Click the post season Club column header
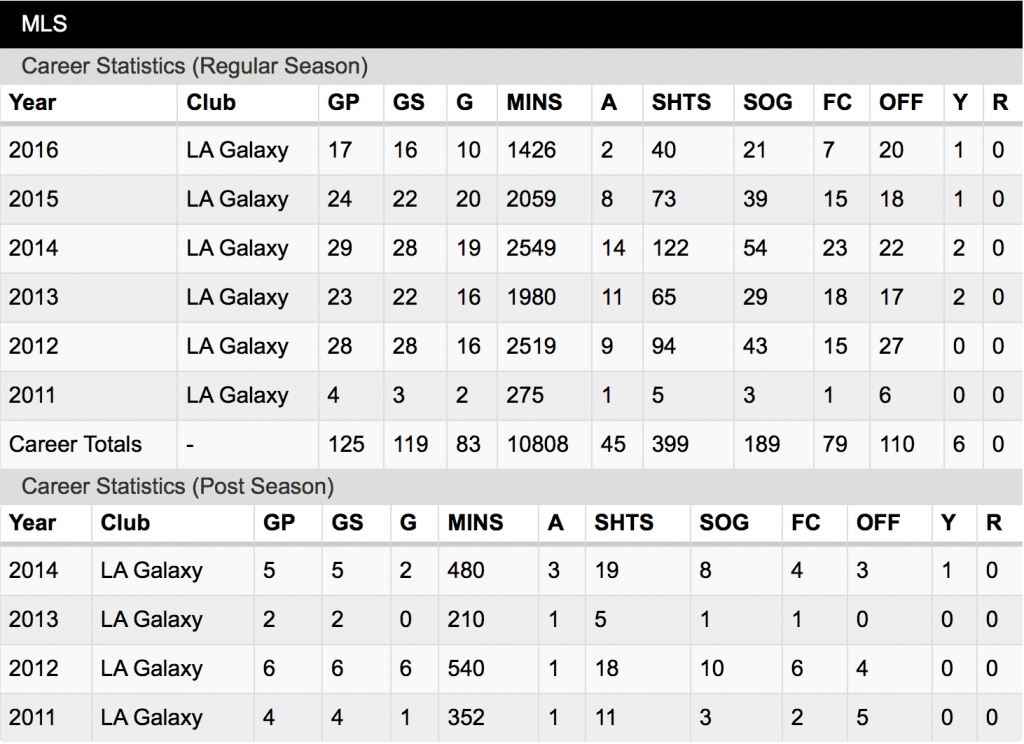 tap(125, 523)
